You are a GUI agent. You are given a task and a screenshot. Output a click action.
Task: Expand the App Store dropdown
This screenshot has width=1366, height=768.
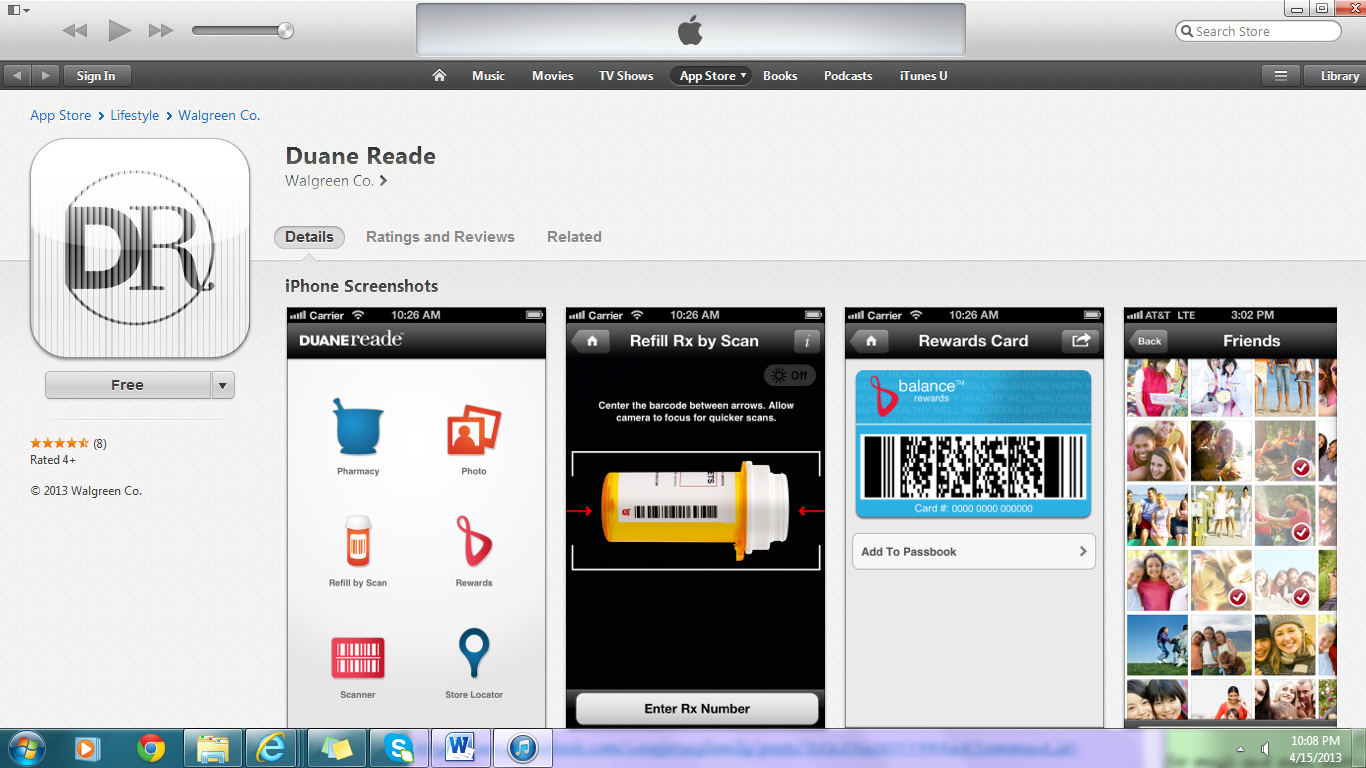711,76
